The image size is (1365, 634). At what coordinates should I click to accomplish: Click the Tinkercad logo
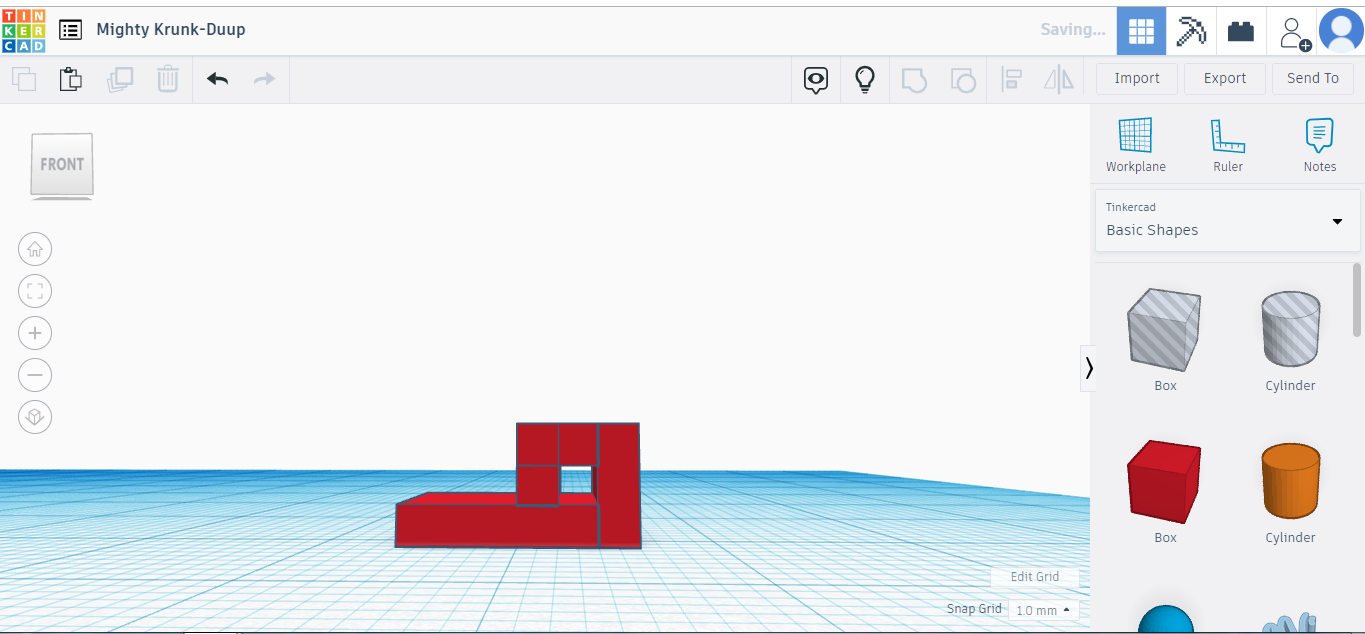[x=24, y=30]
